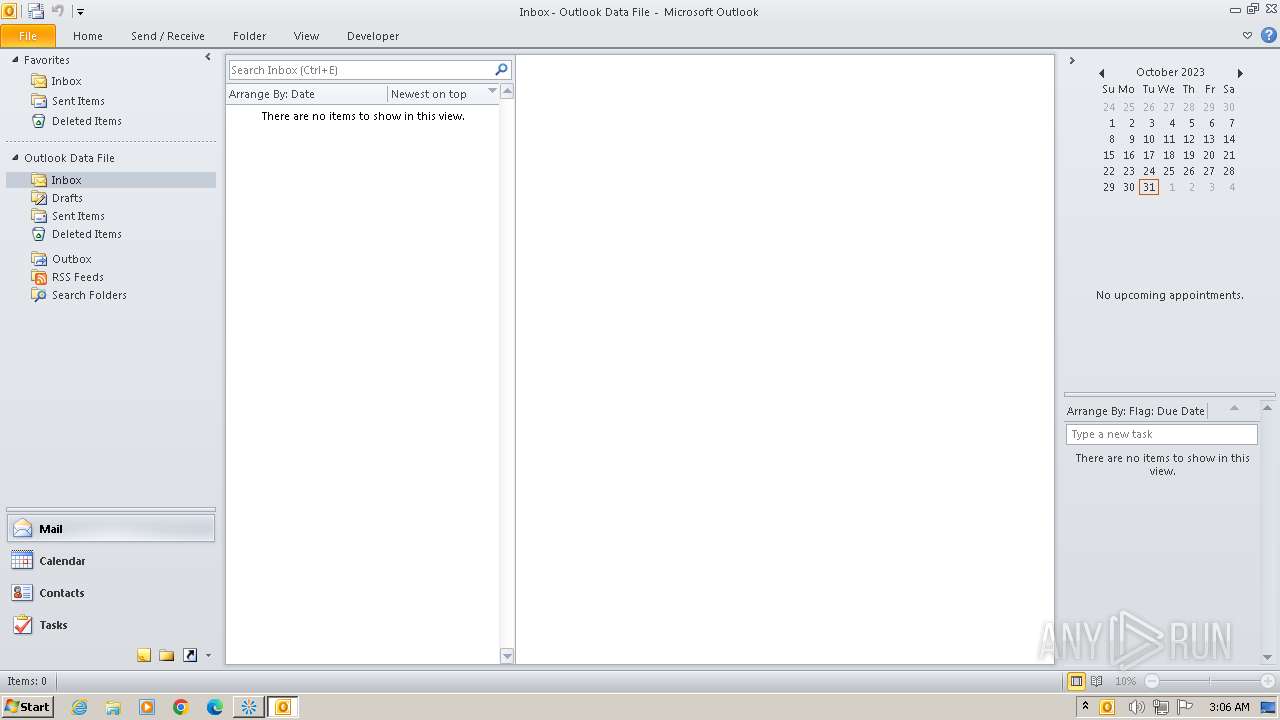This screenshot has height=720, width=1280.
Task: Expand the ribbon using the chevron icon
Action: [1247, 35]
